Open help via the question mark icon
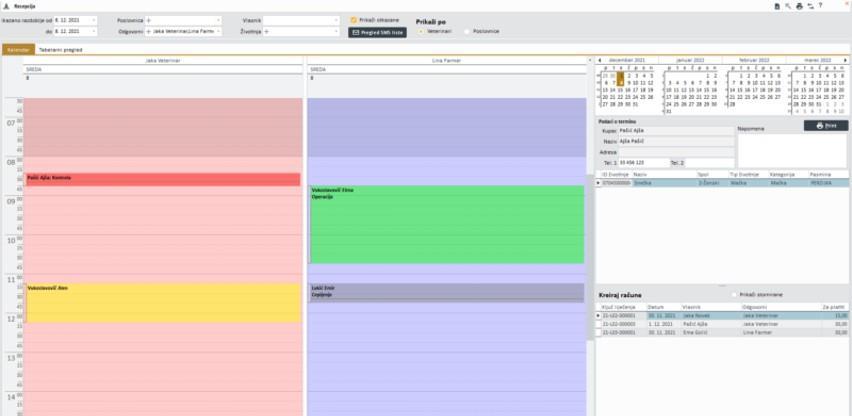This screenshot has width=852, height=416. click(x=820, y=5)
